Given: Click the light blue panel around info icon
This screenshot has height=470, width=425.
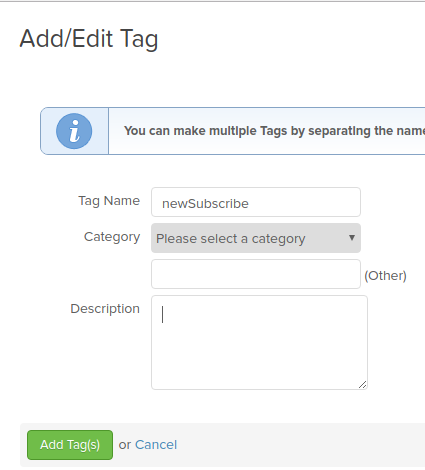Looking at the screenshot, I should 74,131.
